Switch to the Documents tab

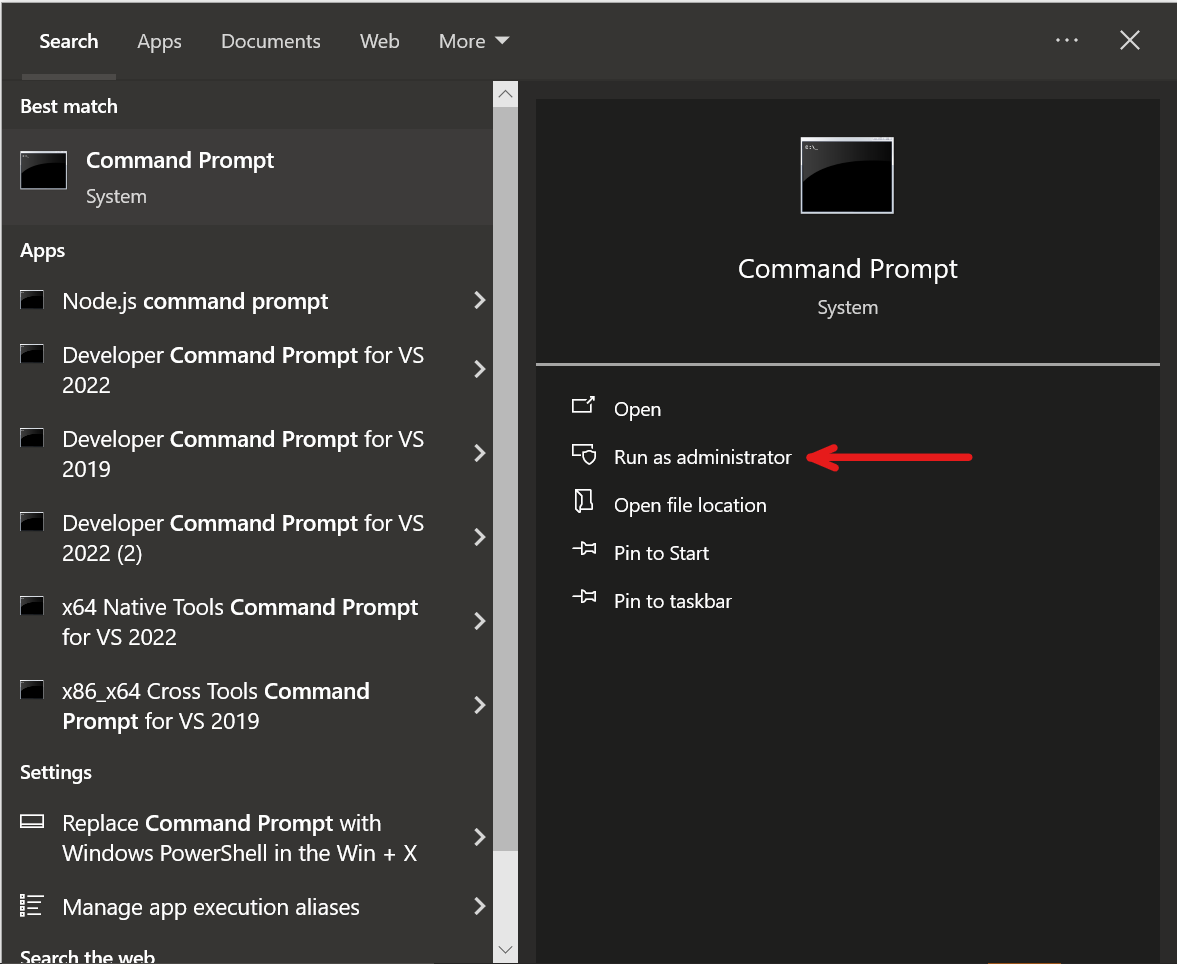point(270,41)
